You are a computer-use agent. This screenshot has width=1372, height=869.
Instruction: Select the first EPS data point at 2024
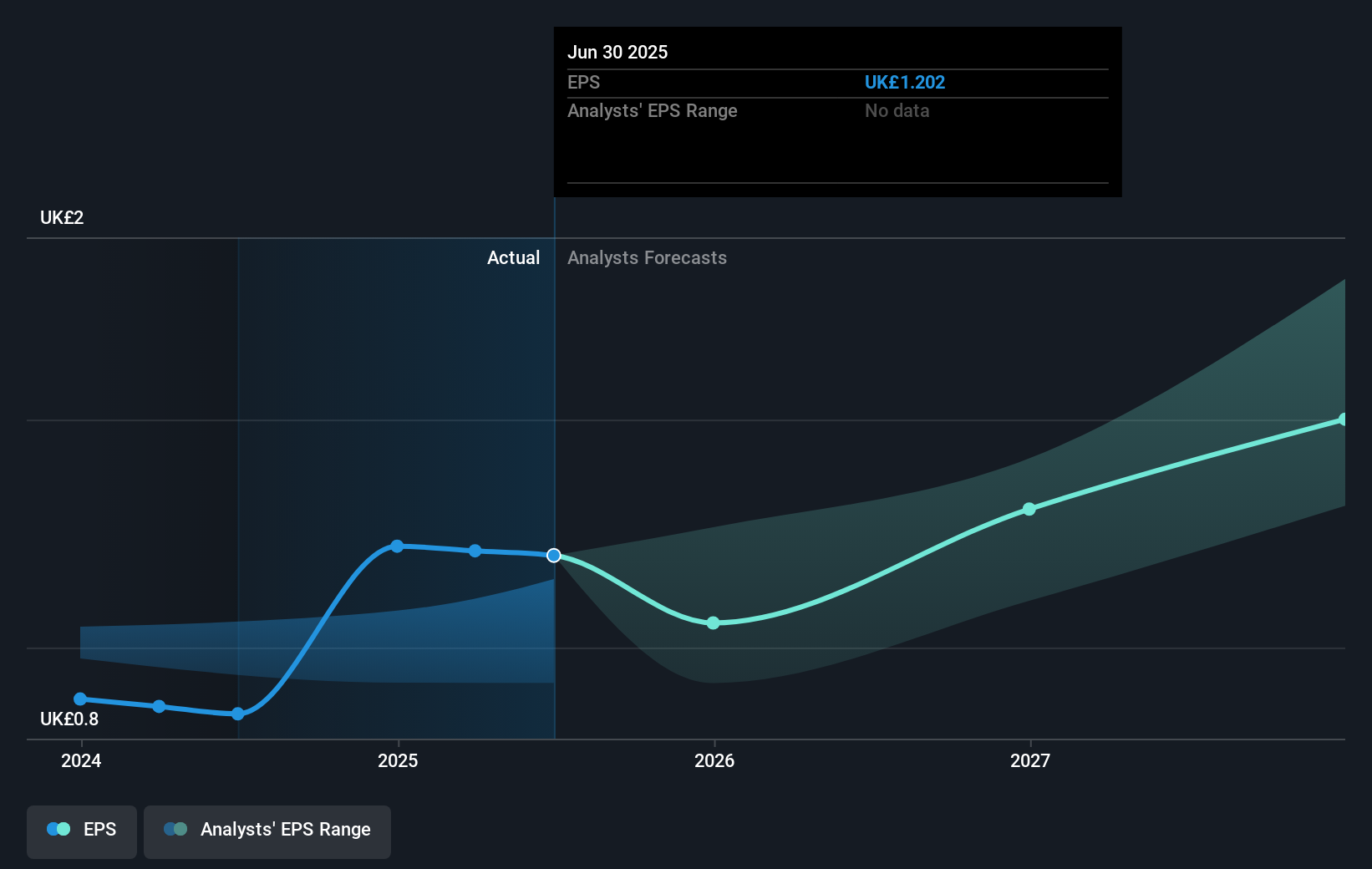tap(80, 699)
